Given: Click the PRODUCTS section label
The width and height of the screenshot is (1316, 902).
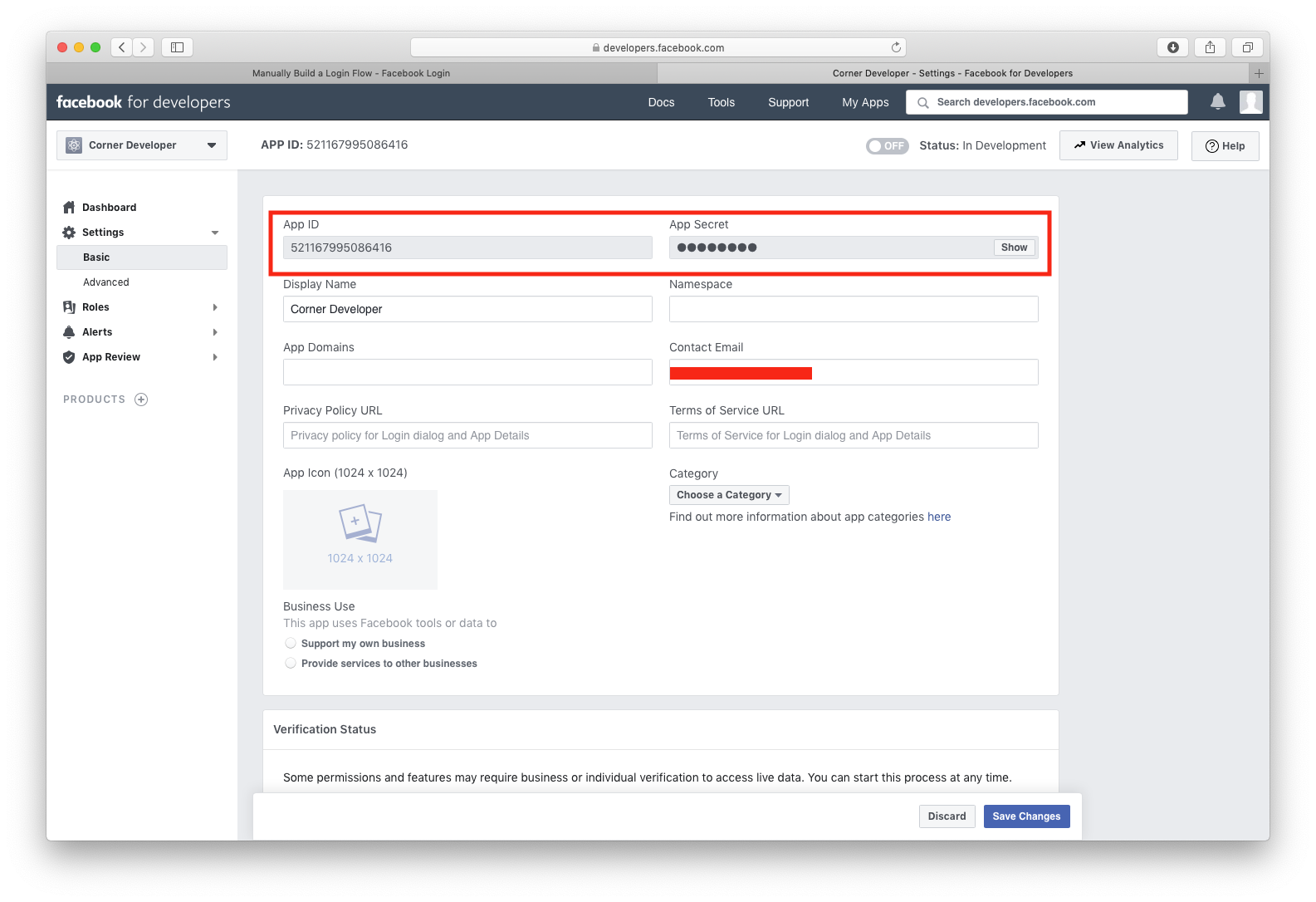Looking at the screenshot, I should coord(94,400).
